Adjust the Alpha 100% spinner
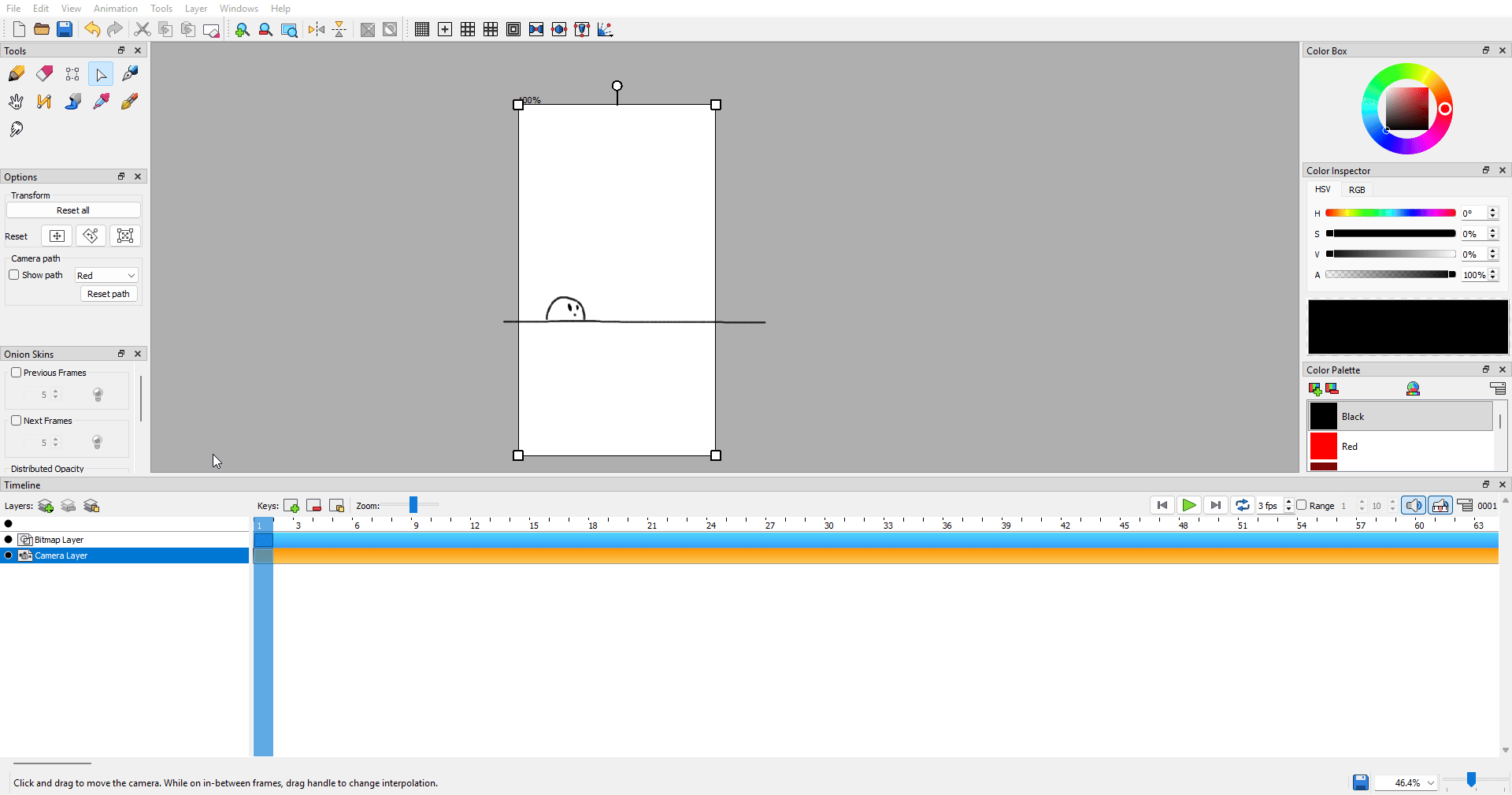 1480,275
